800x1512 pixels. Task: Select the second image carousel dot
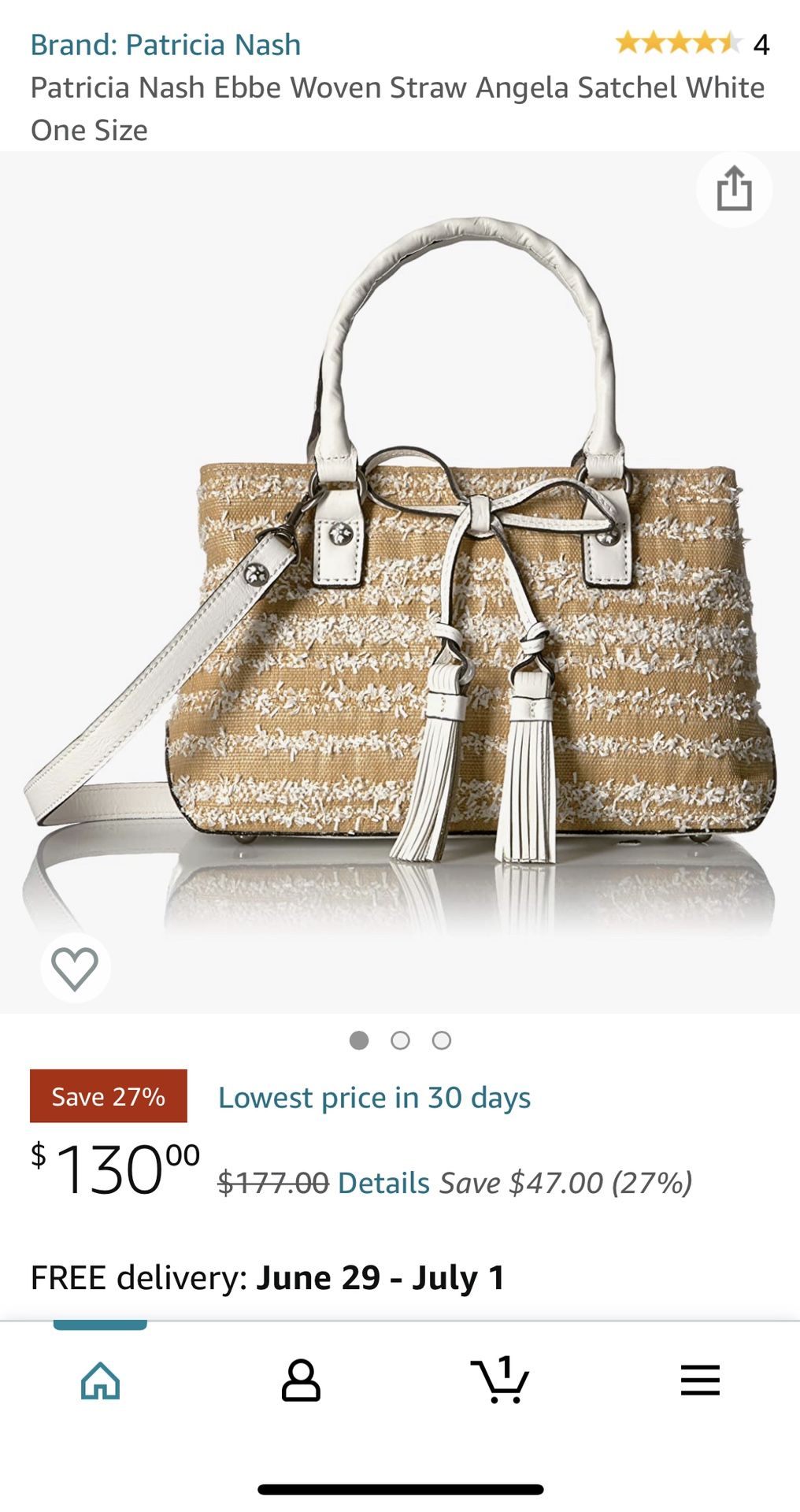pos(400,1040)
